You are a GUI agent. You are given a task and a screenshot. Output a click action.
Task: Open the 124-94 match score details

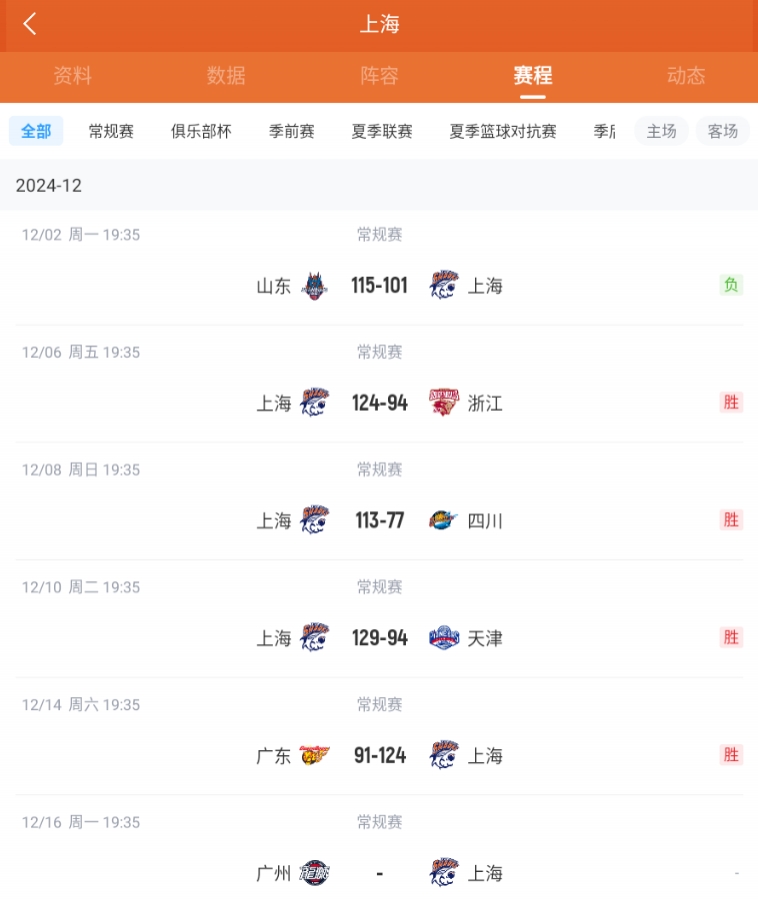click(380, 403)
